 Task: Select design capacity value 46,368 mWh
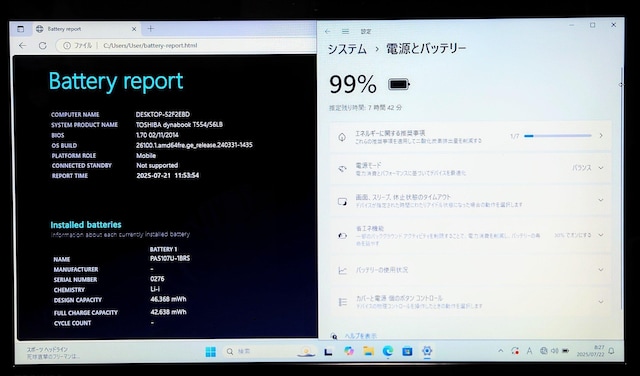click(x=168, y=299)
